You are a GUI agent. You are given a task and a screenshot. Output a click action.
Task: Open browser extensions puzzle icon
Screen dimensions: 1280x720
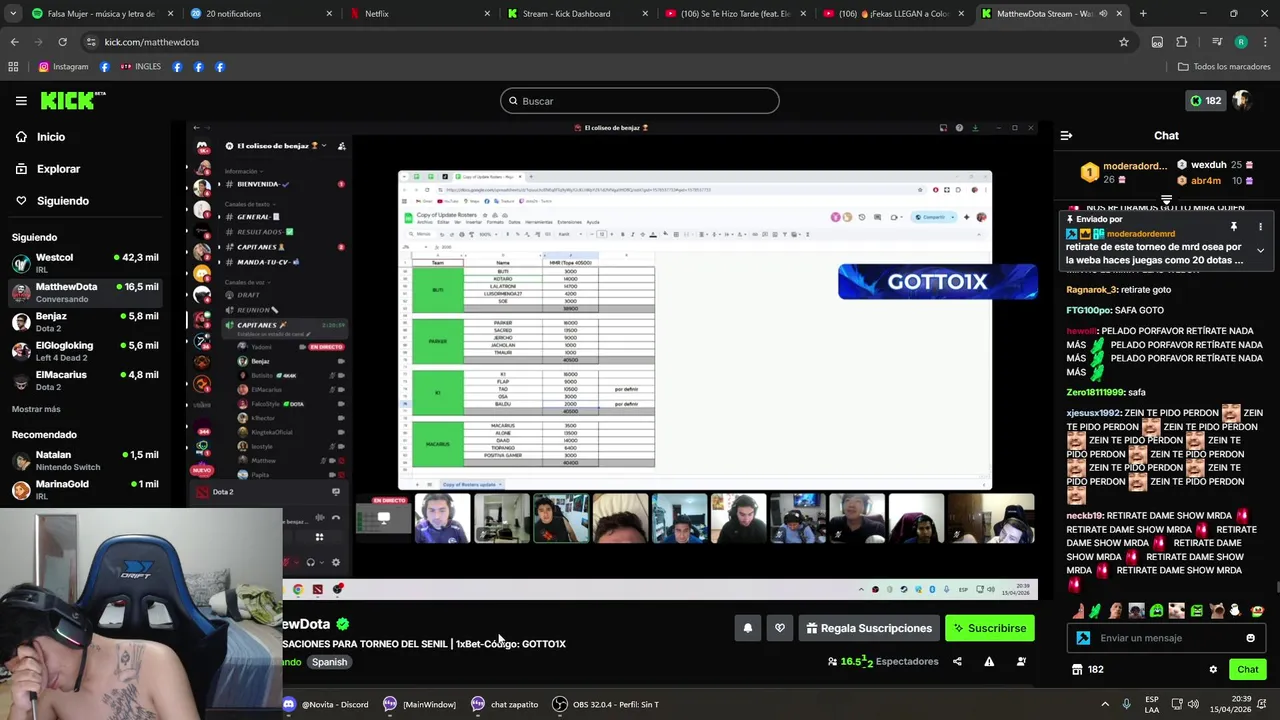[1182, 42]
